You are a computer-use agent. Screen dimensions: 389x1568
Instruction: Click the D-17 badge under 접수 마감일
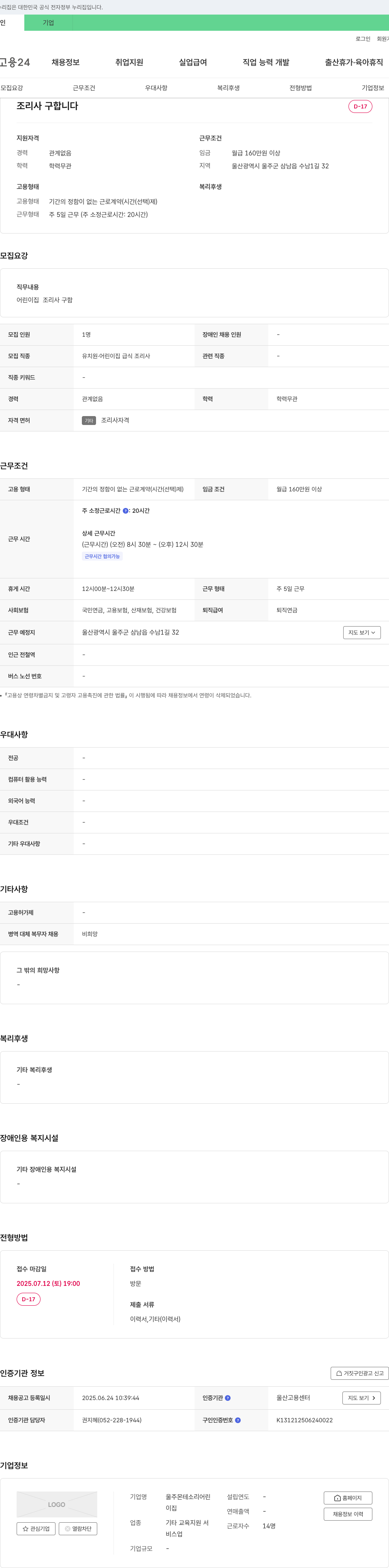coord(28,1299)
